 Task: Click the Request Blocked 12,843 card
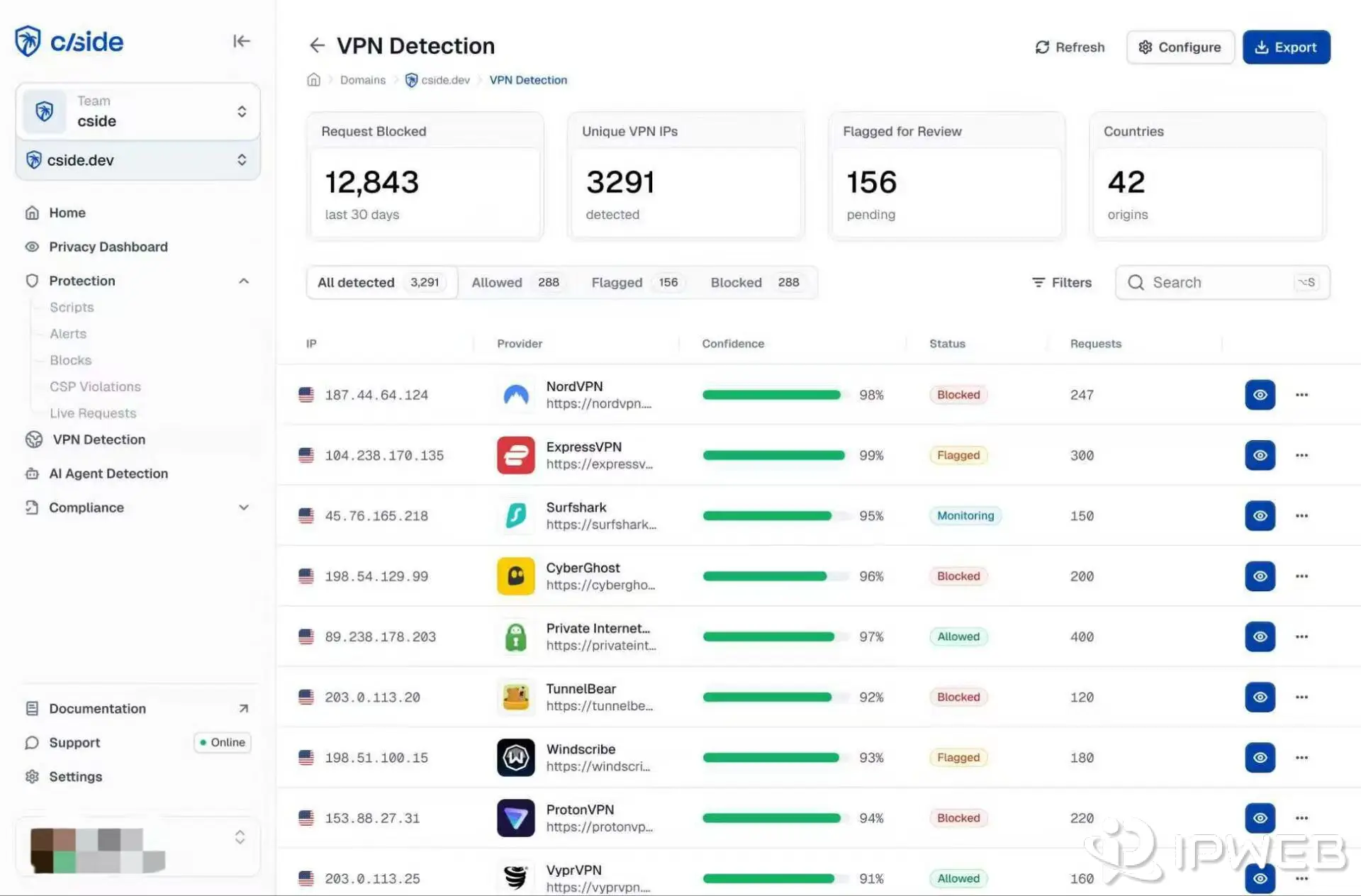coord(425,177)
